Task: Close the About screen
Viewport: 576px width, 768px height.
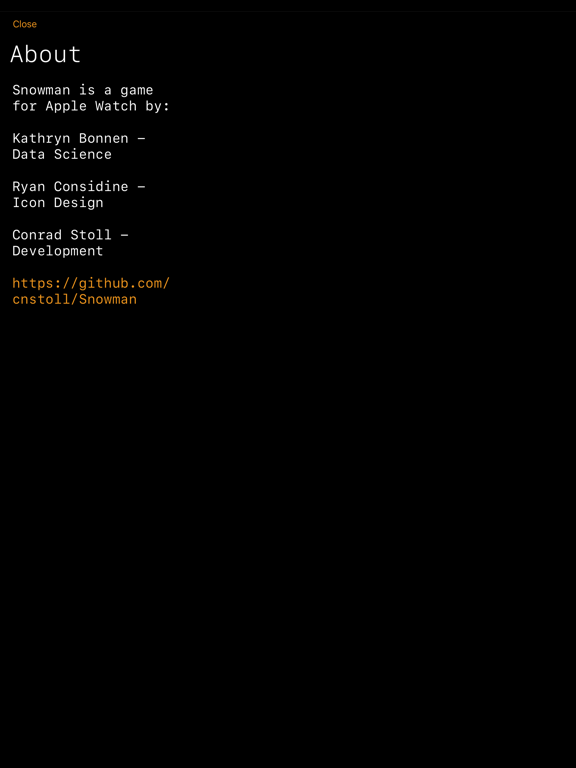Action: coord(24,24)
